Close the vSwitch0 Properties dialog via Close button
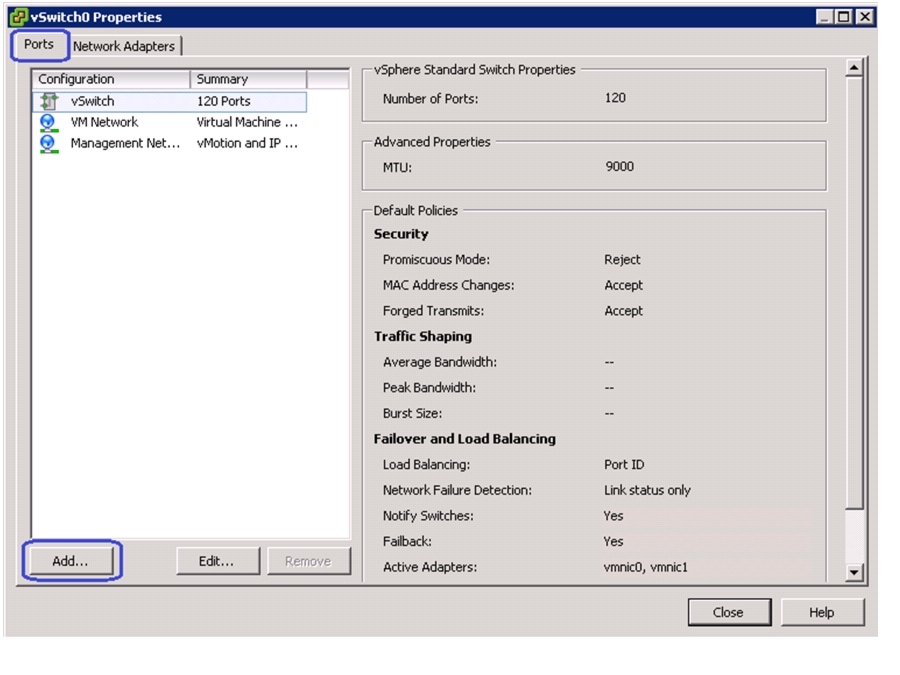 (x=729, y=612)
